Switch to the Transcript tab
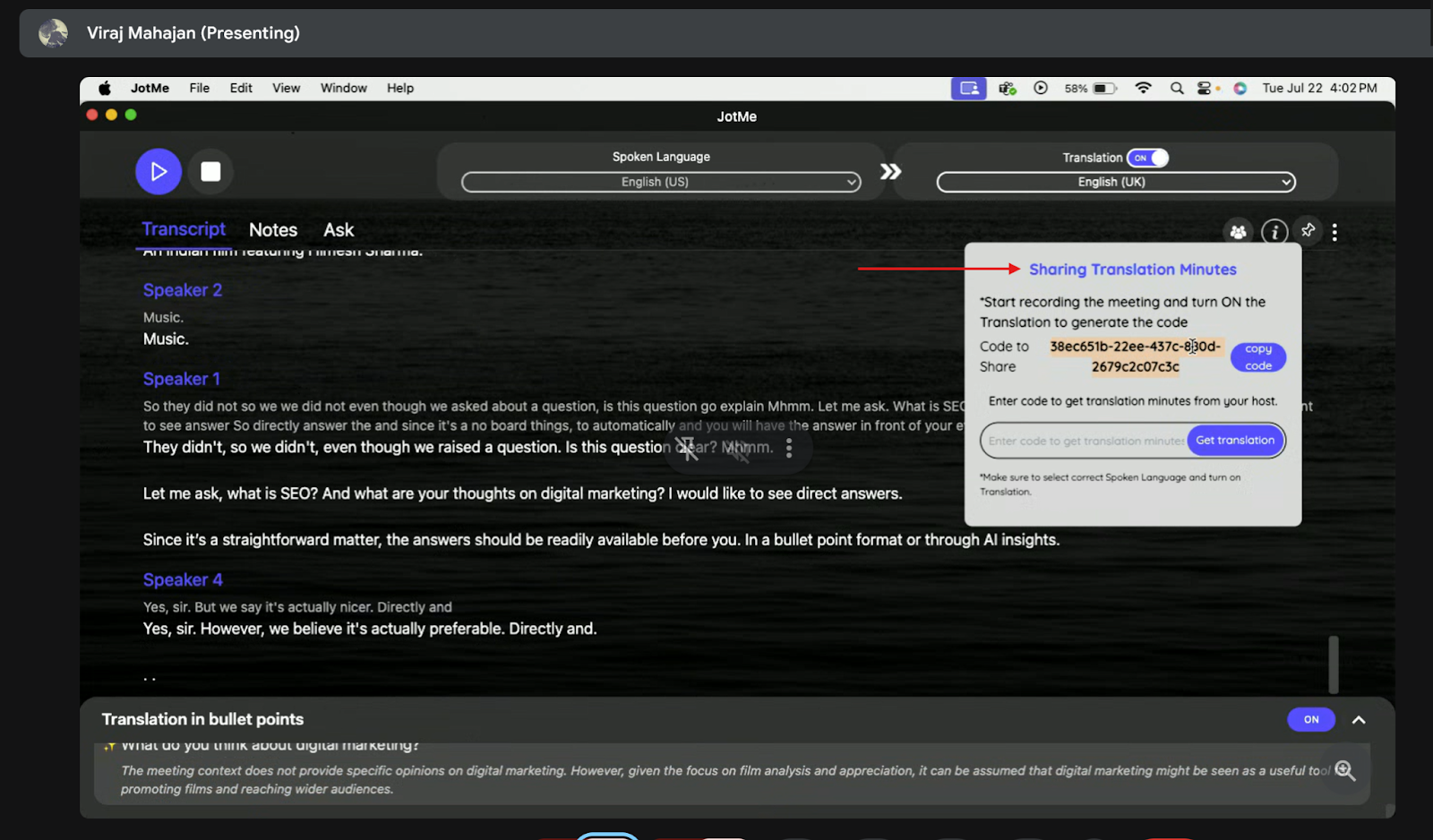 (184, 229)
